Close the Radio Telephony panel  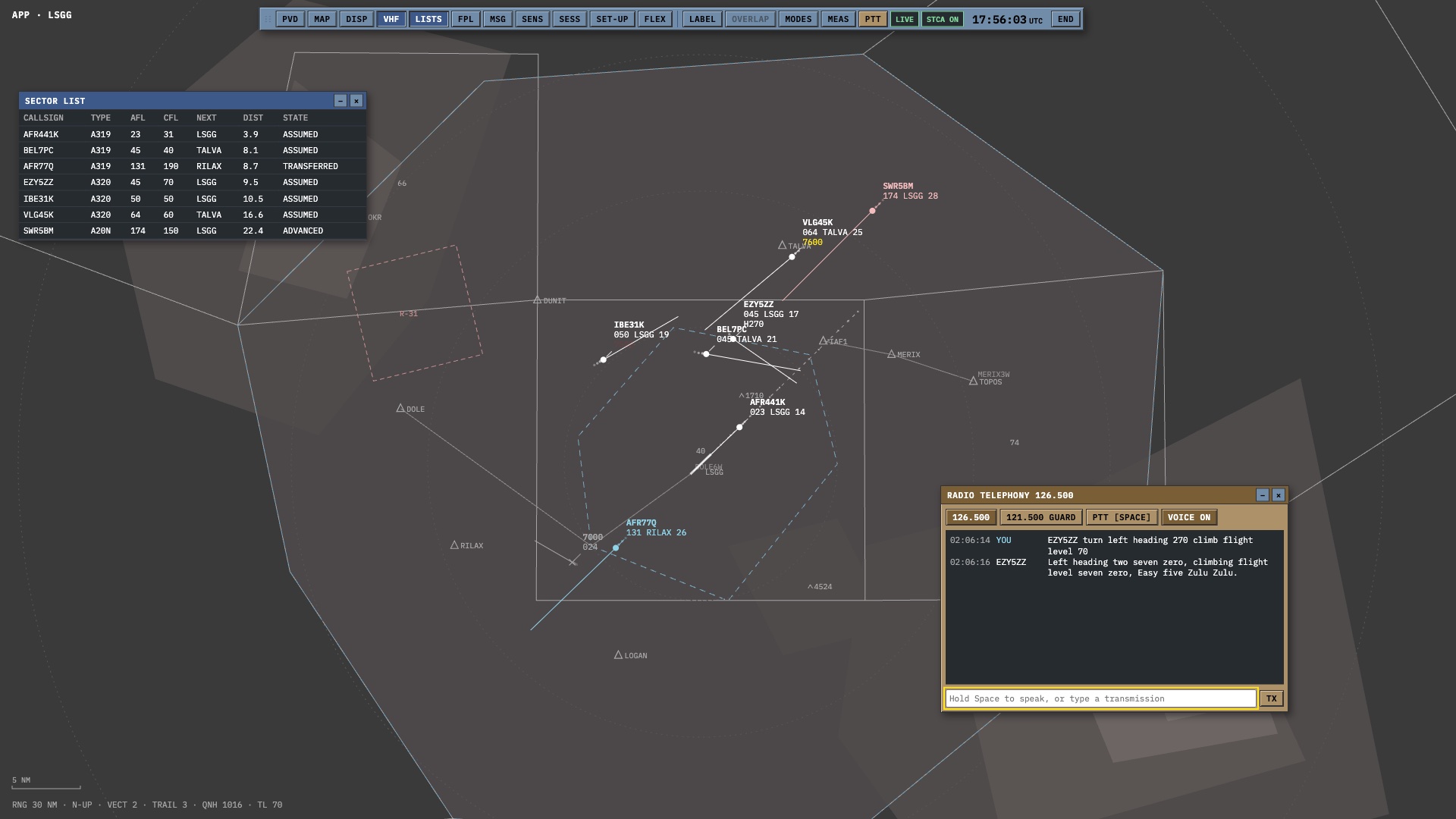[x=1279, y=495]
